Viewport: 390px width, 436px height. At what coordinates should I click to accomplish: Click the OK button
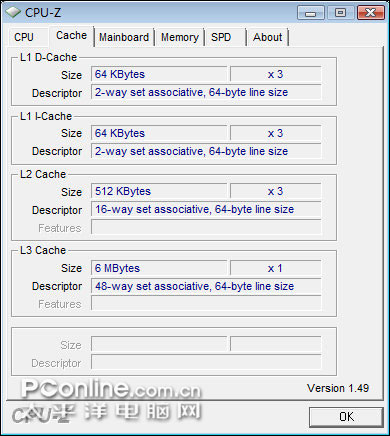coord(346,417)
